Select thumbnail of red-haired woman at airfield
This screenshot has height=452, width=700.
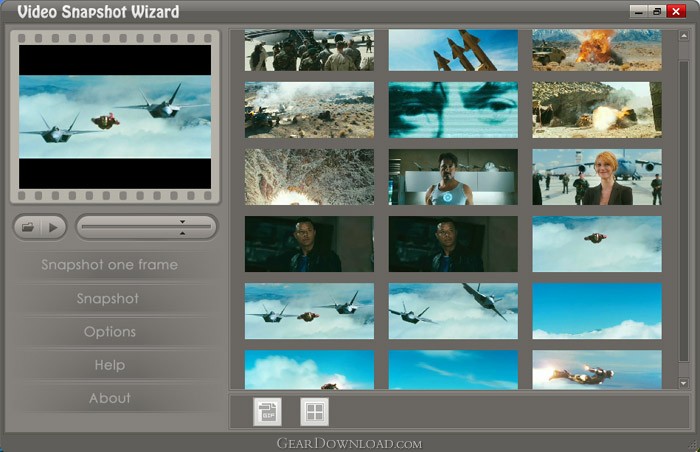(x=597, y=177)
